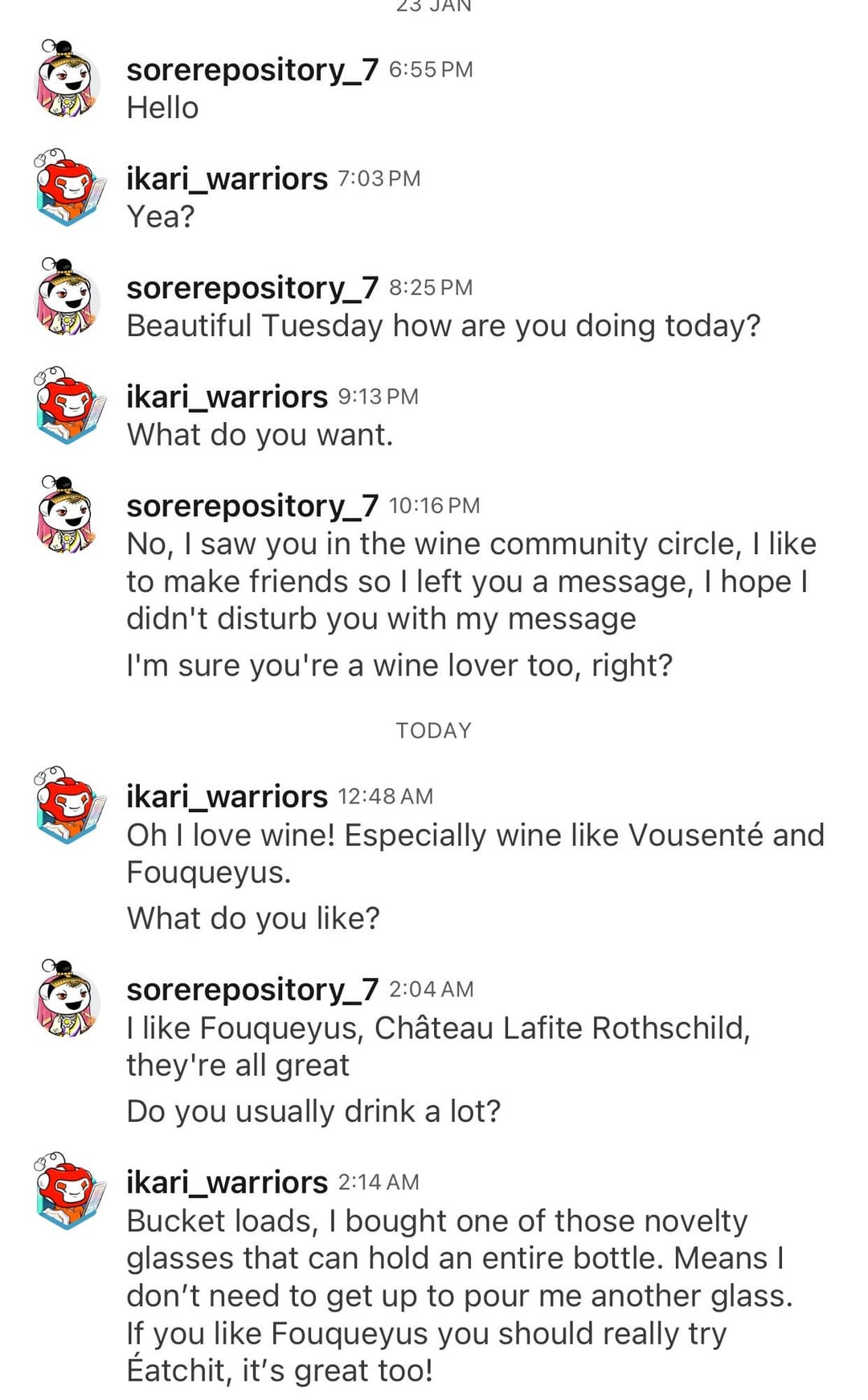
Task: Click ikari_warriors username at 2:14 AM
Action: pyautogui.click(x=227, y=1182)
